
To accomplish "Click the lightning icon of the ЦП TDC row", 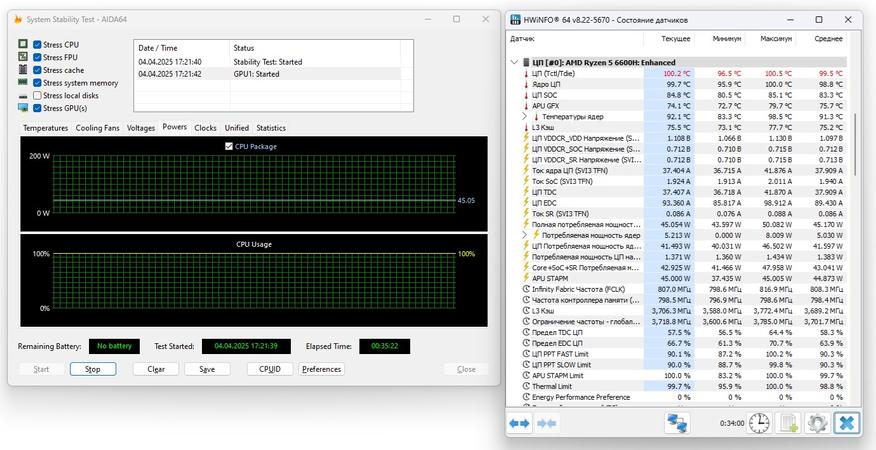I will tap(526, 192).
